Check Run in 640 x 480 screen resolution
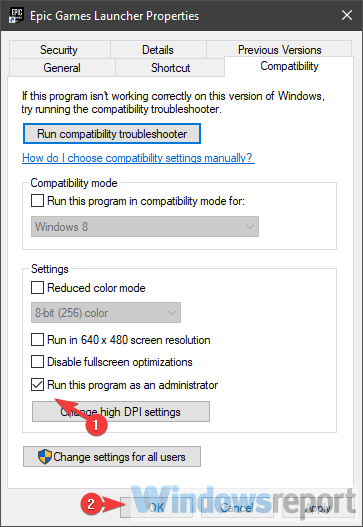This screenshot has height=527, width=363. point(37,339)
